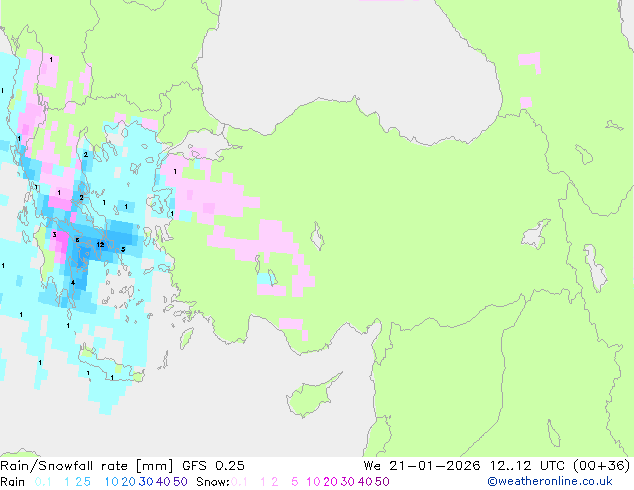Click the "12" rainfall value on the map
This screenshot has height=490, width=634.
[100, 245]
